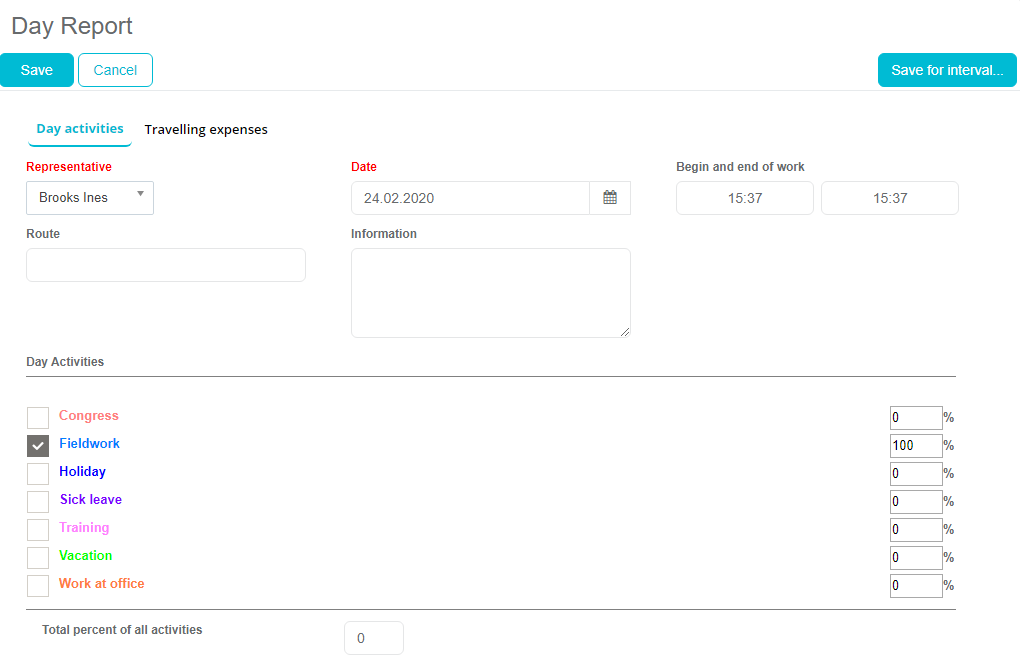Click the Fieldwork percent field showing 100
Image resolution: width=1020 pixels, height=665 pixels.
pyautogui.click(x=915, y=446)
